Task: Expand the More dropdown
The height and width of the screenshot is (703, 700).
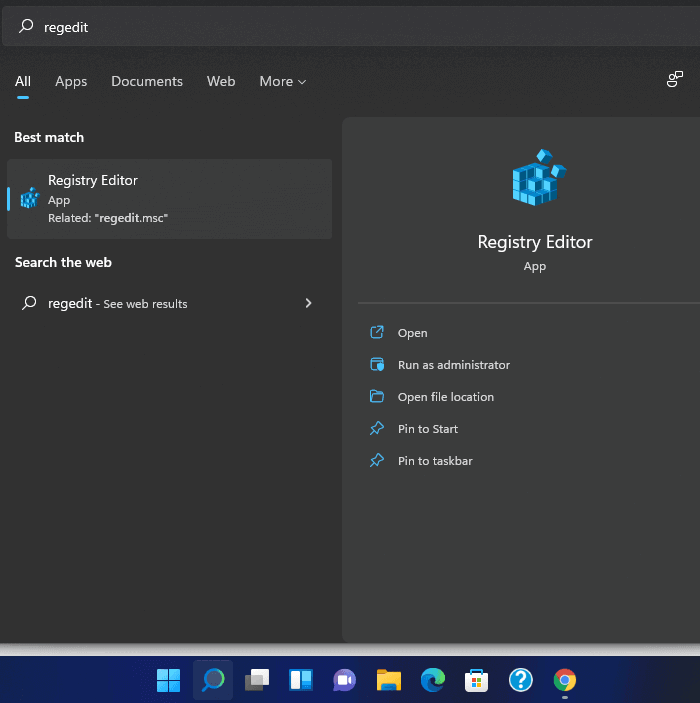Action: click(283, 81)
